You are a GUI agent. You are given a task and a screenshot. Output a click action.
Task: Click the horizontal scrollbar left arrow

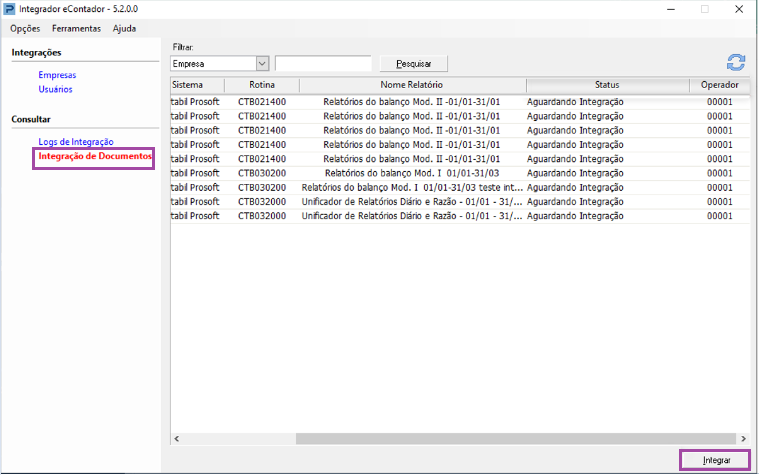(177, 439)
